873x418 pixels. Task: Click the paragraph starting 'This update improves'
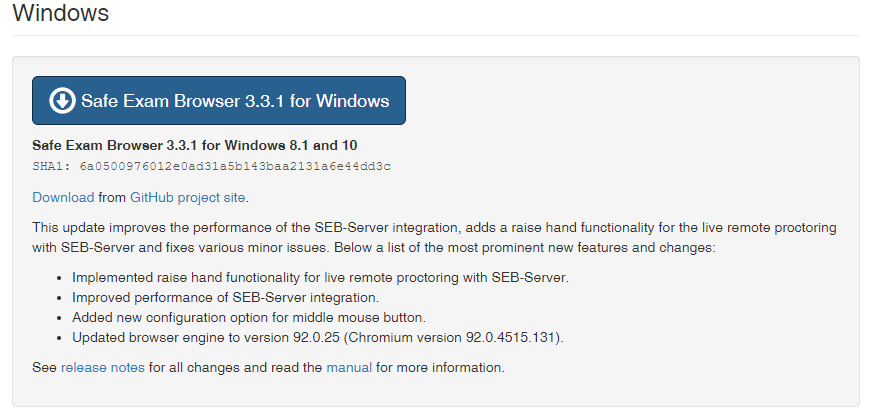pos(434,238)
